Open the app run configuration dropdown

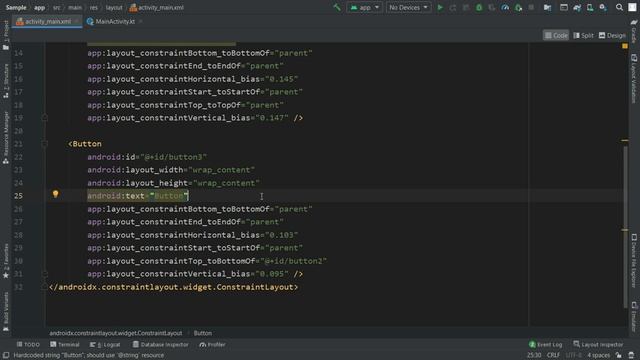click(x=364, y=7)
